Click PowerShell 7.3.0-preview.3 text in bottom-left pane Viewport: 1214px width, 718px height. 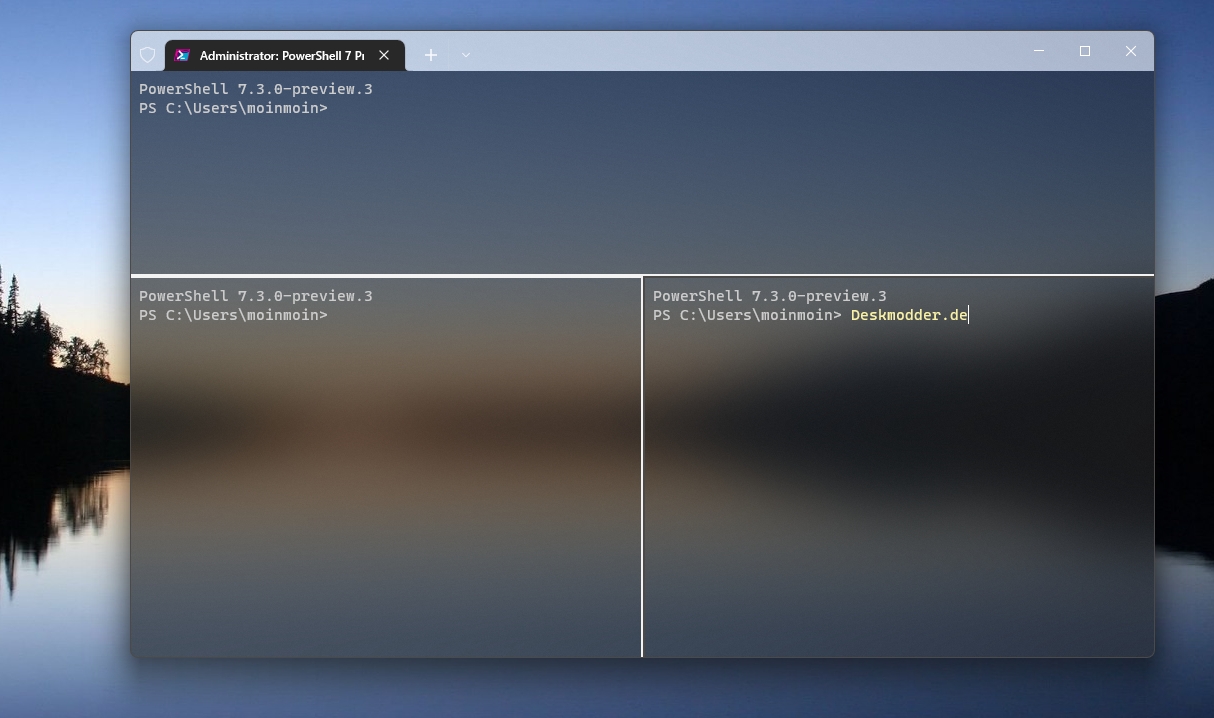click(256, 296)
